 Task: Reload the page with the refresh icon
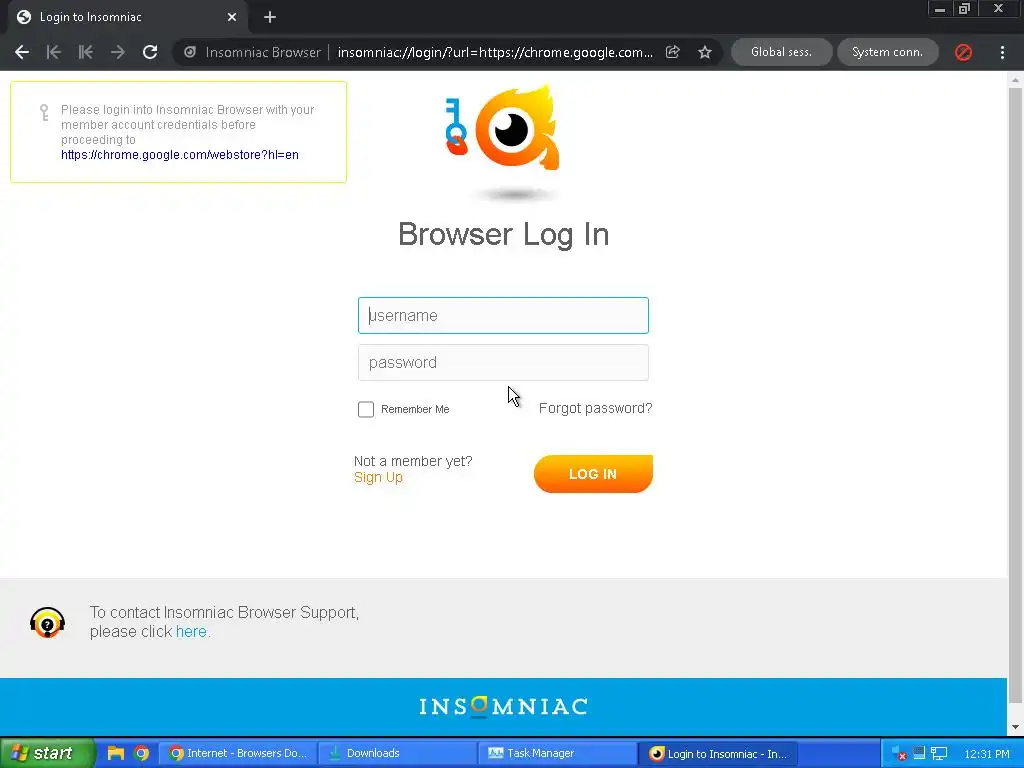tap(150, 52)
